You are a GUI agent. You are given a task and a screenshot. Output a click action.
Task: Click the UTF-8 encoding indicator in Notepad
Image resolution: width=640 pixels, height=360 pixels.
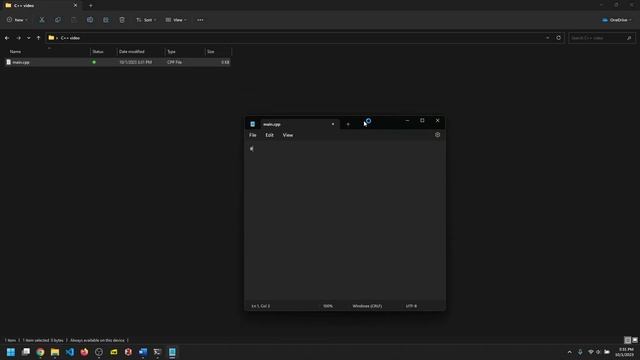pos(411,306)
